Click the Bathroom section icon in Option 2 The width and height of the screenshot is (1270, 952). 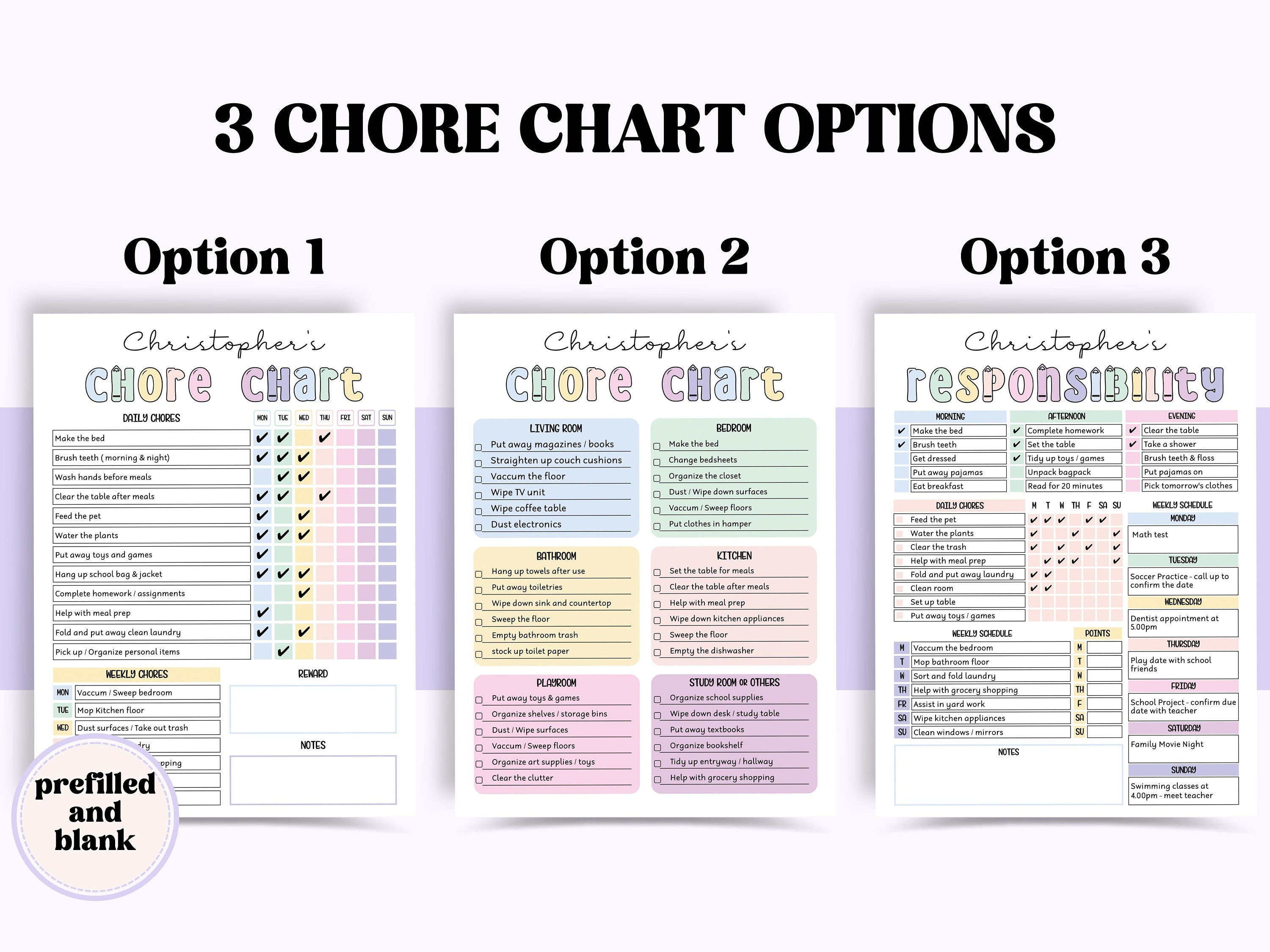pos(557,555)
